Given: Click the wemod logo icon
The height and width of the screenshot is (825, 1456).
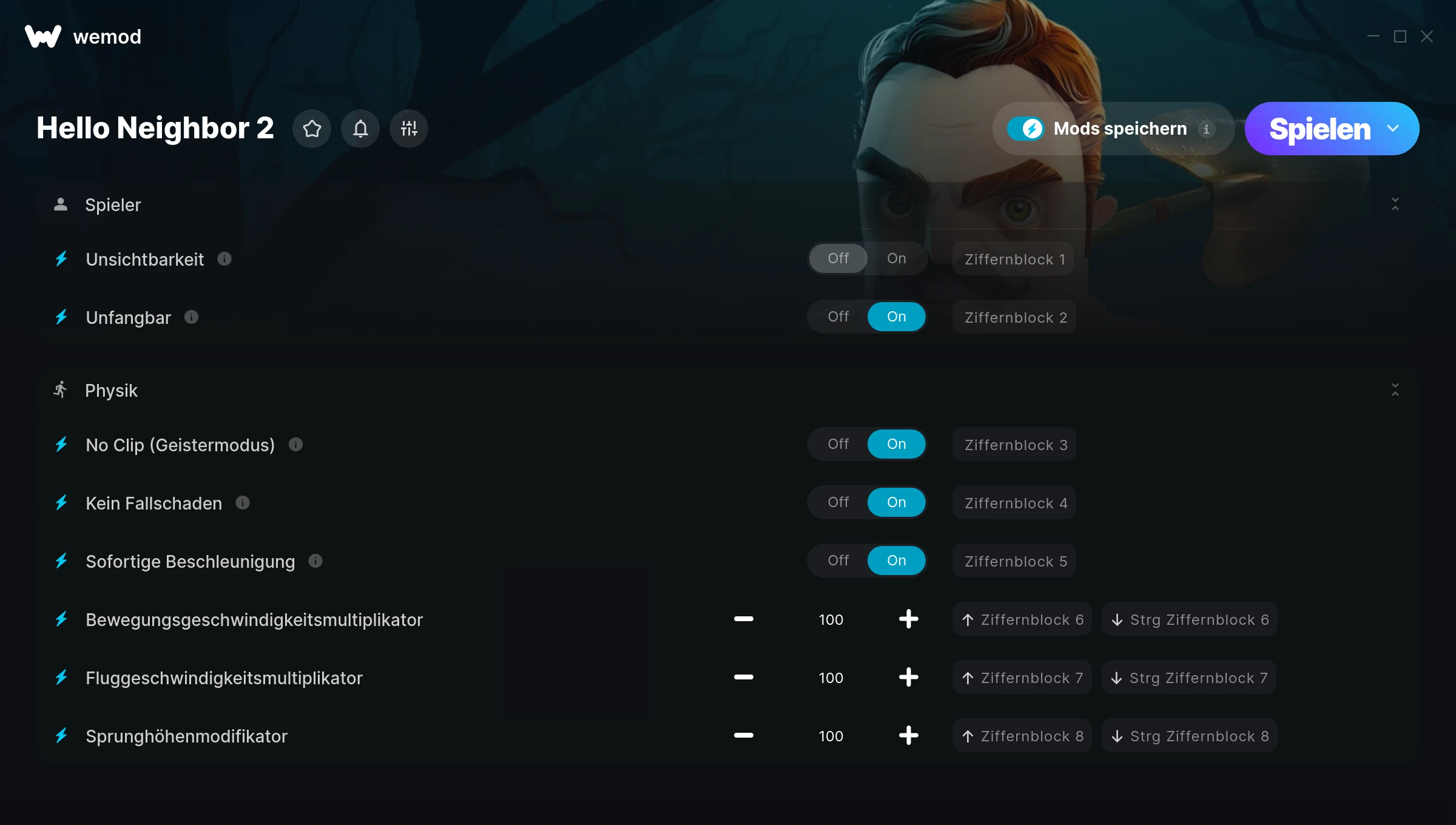Looking at the screenshot, I should (x=43, y=36).
